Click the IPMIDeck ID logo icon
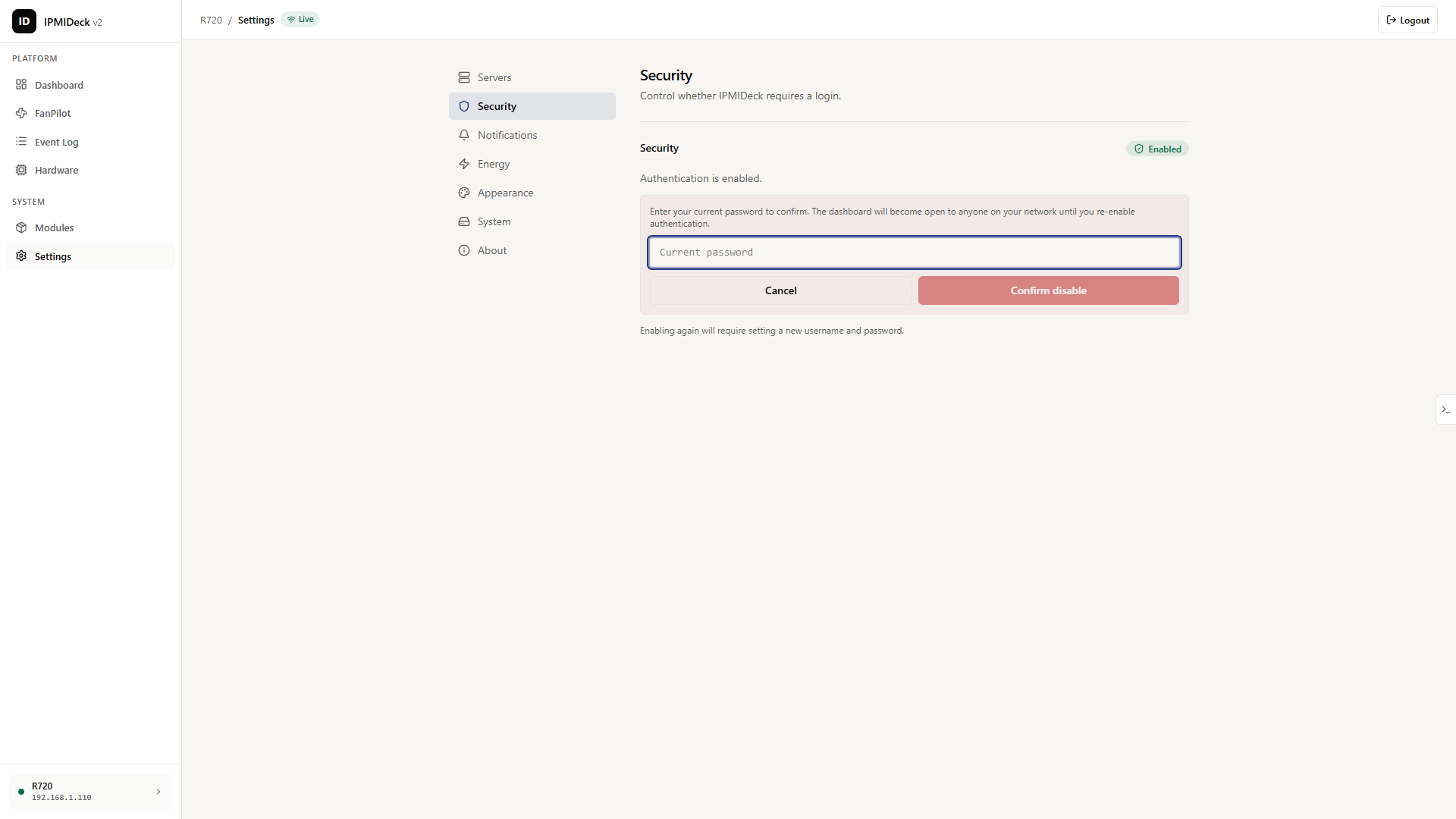1456x819 pixels. [x=24, y=21]
